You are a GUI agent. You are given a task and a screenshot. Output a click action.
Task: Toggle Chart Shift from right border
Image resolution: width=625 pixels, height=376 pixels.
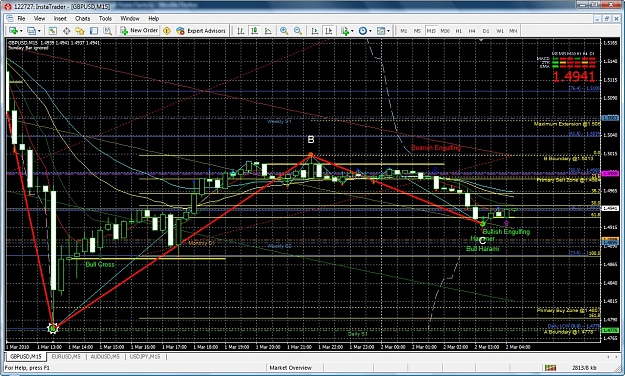coord(328,31)
